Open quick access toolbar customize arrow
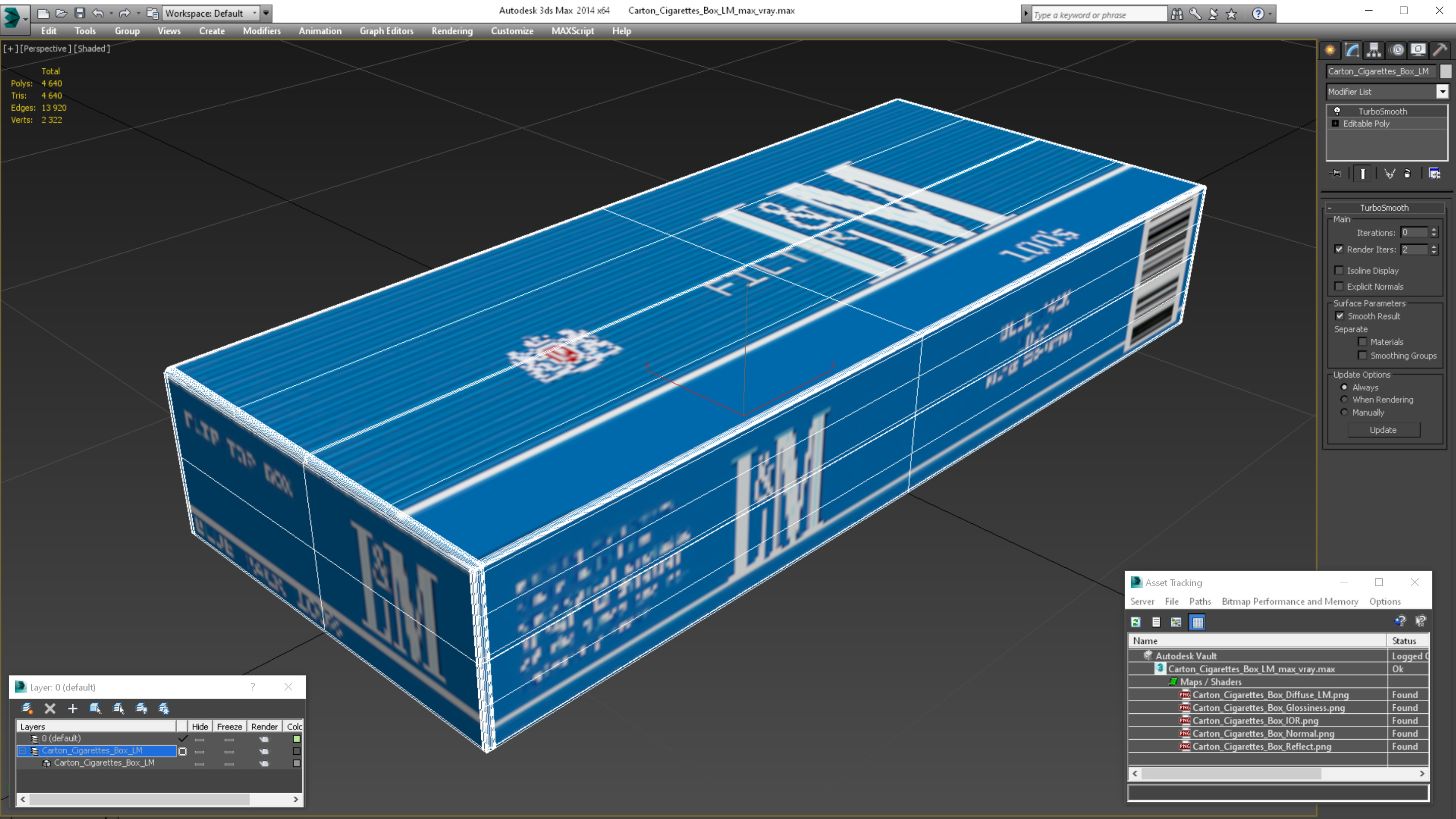 (266, 13)
